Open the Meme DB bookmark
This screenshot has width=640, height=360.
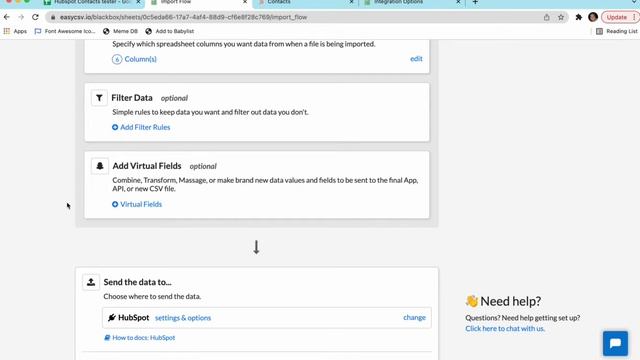pos(120,31)
